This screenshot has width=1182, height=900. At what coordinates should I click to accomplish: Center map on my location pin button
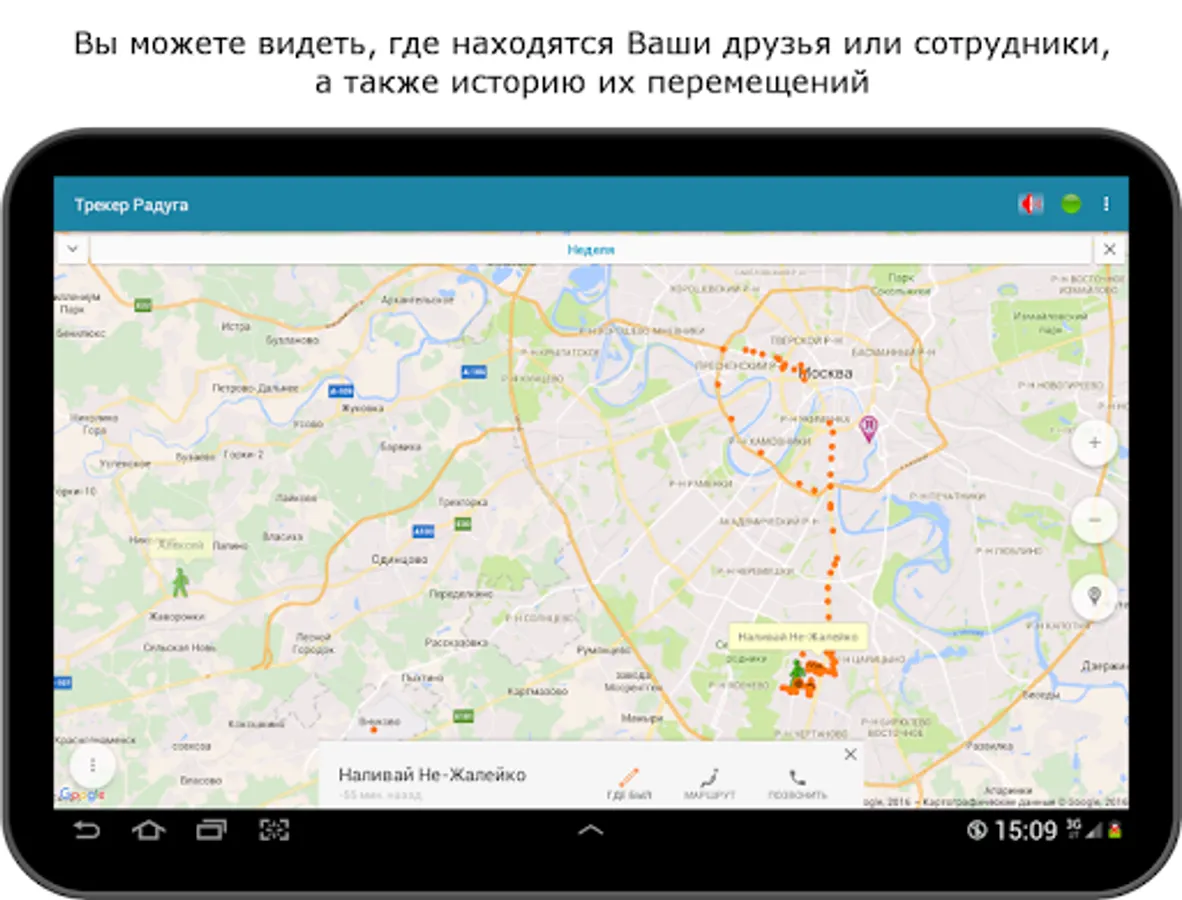[1095, 597]
